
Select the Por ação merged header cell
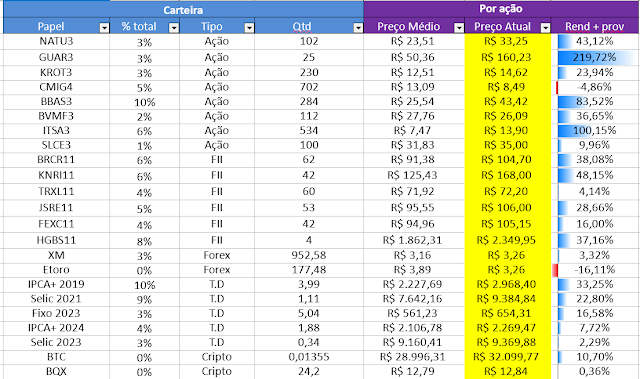coord(501,9)
